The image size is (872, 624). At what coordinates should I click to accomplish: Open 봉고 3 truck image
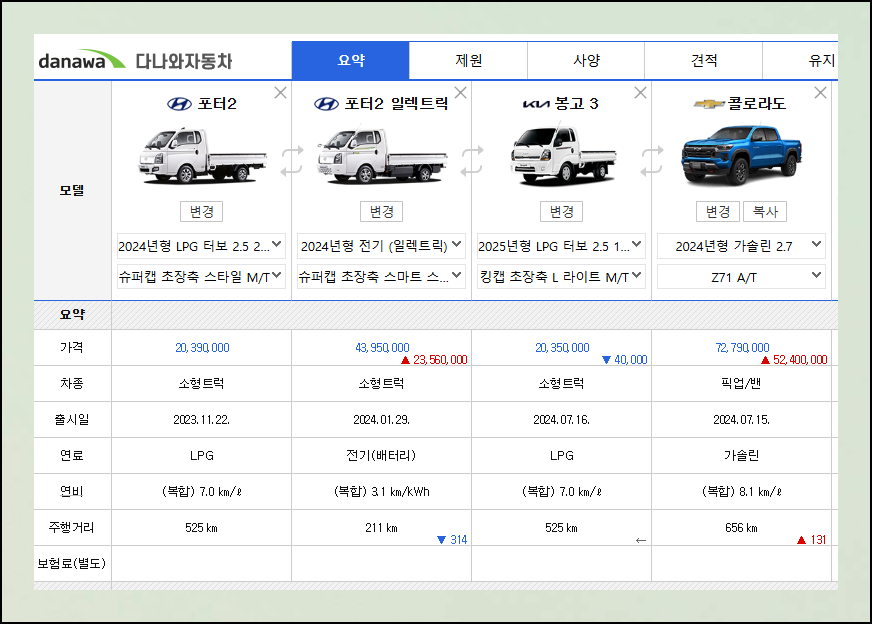point(562,156)
